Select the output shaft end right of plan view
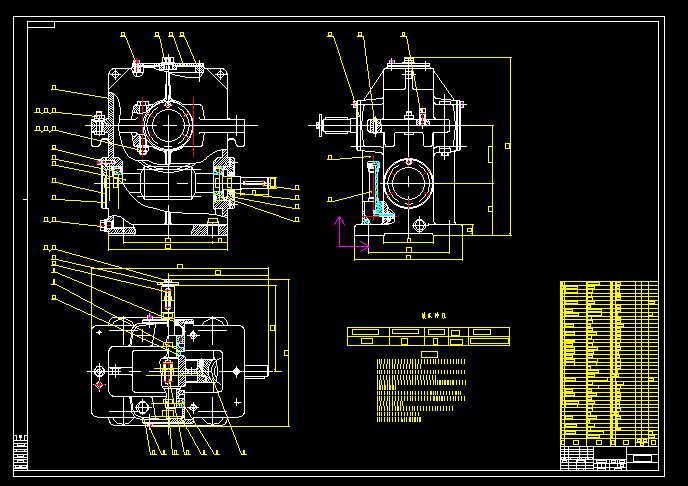The width and height of the screenshot is (688, 486). [256, 372]
